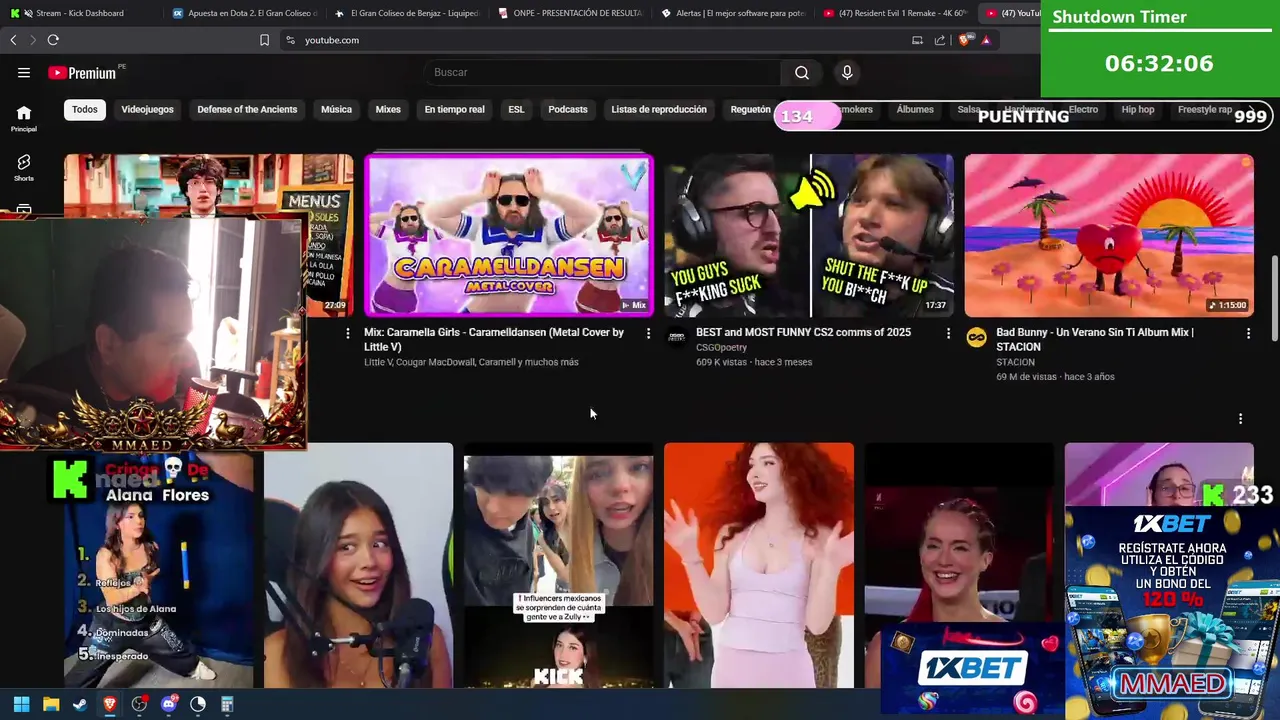Open CSGOpoetry channel name link
1280x720 pixels.
pos(721,348)
